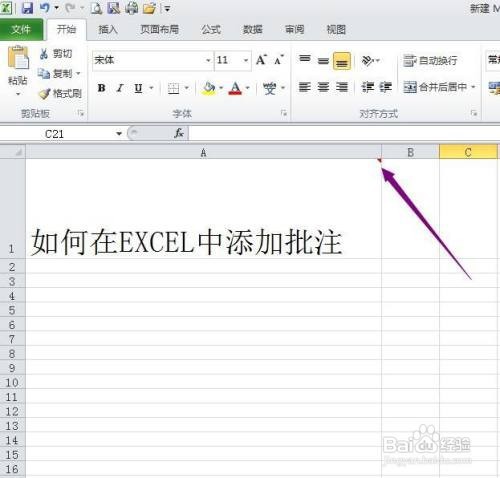500x478 pixels.
Task: Toggle Underline formatting
Action: [138, 88]
